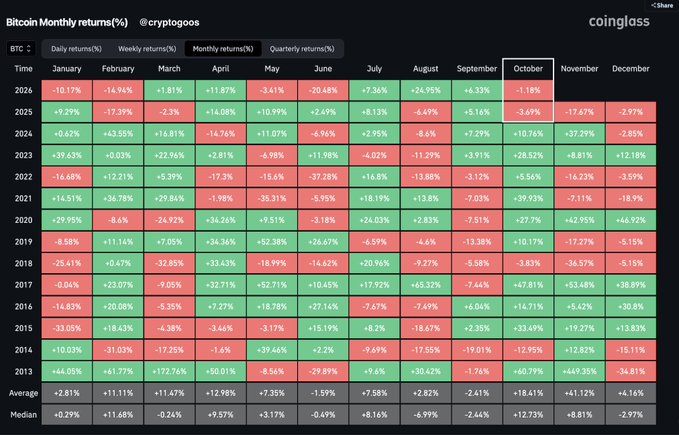679x435 pixels.
Task: Click the 2026 June cell -20.48%
Action: click(x=323, y=90)
